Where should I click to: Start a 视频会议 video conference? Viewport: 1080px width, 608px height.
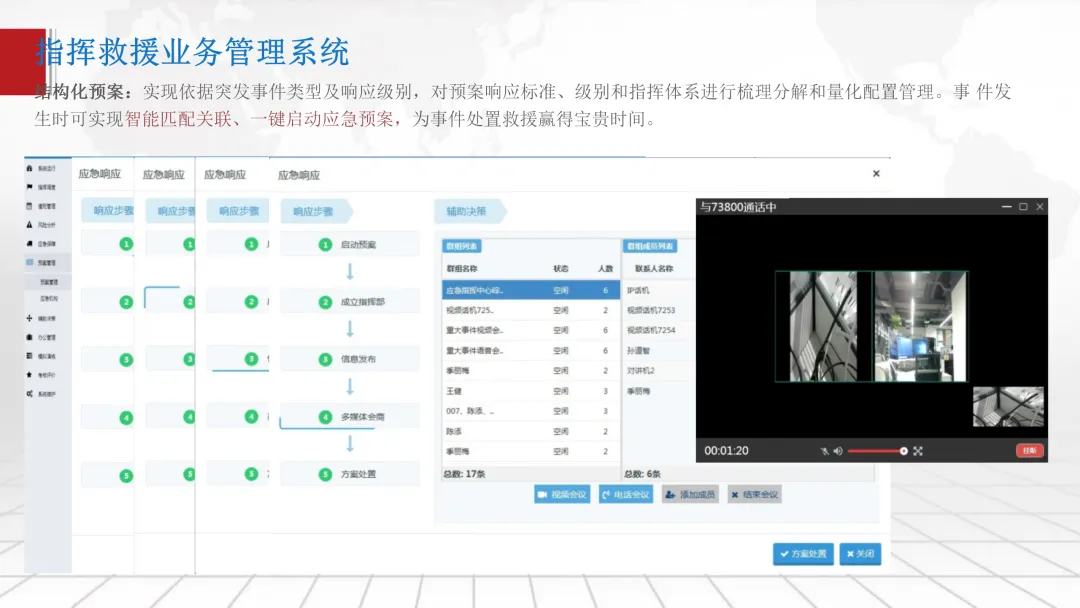562,494
